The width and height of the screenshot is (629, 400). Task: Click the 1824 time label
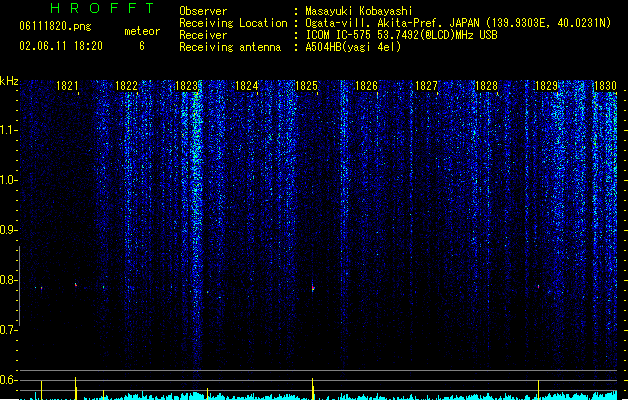pyautogui.click(x=246, y=86)
